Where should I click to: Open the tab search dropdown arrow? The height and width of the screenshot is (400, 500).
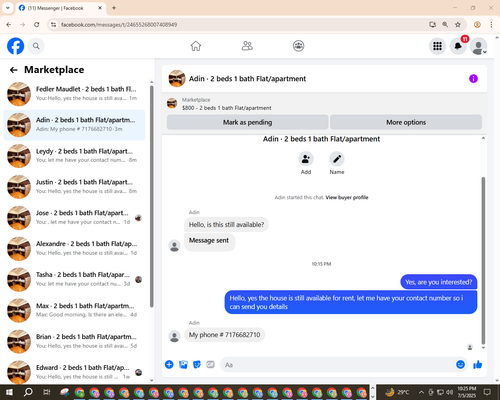coord(8,8)
